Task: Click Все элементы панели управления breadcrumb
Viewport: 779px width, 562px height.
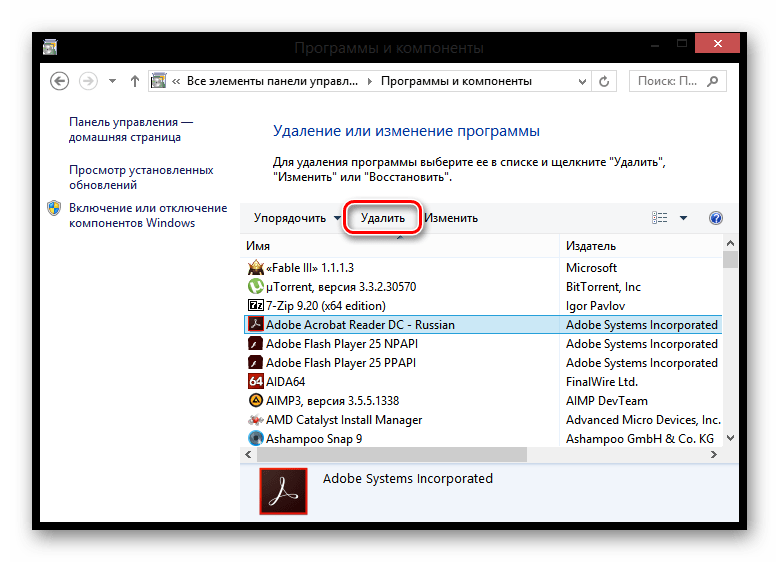Action: coord(272,81)
